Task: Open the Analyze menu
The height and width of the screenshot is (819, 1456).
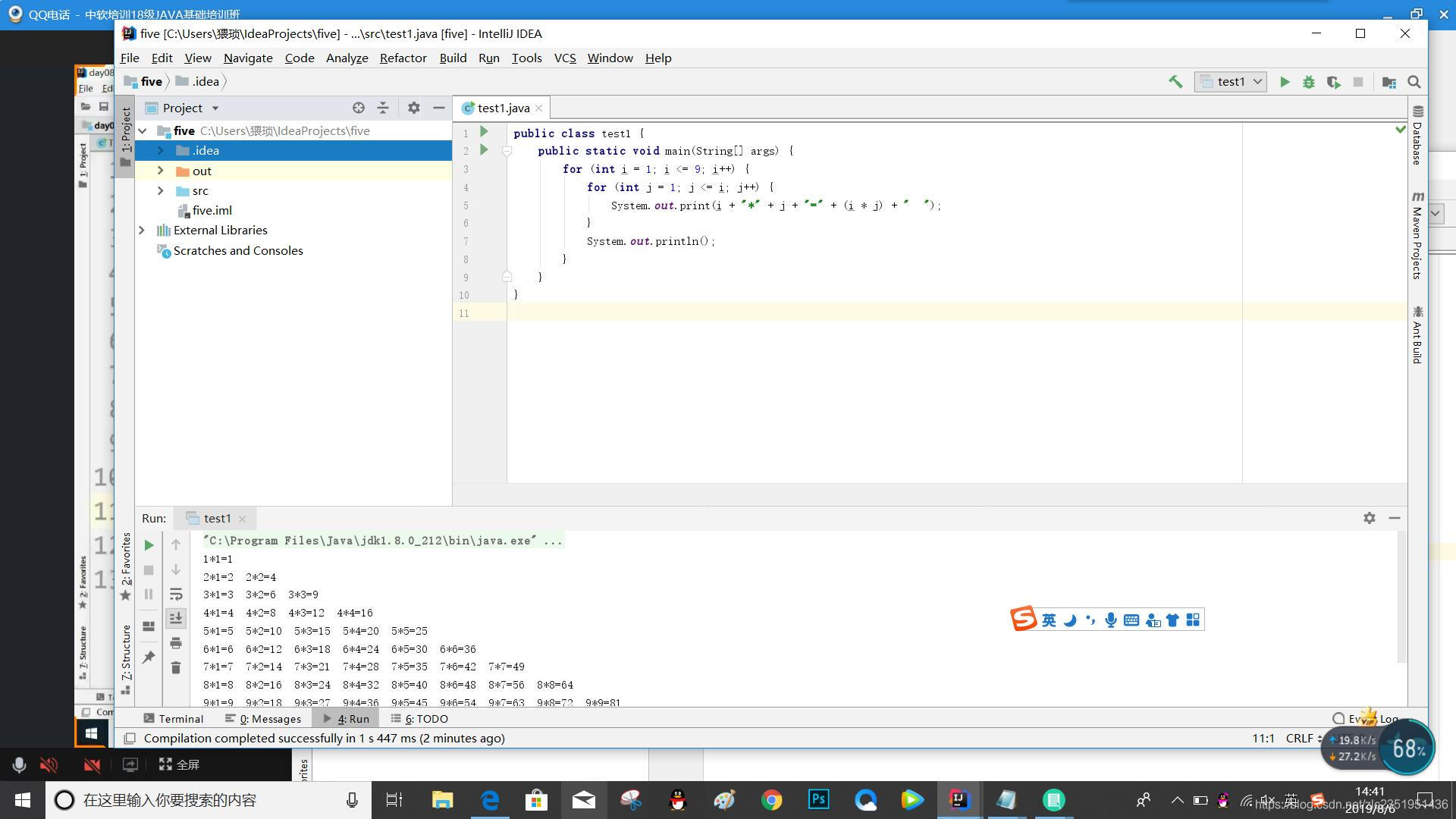Action: pyautogui.click(x=347, y=58)
